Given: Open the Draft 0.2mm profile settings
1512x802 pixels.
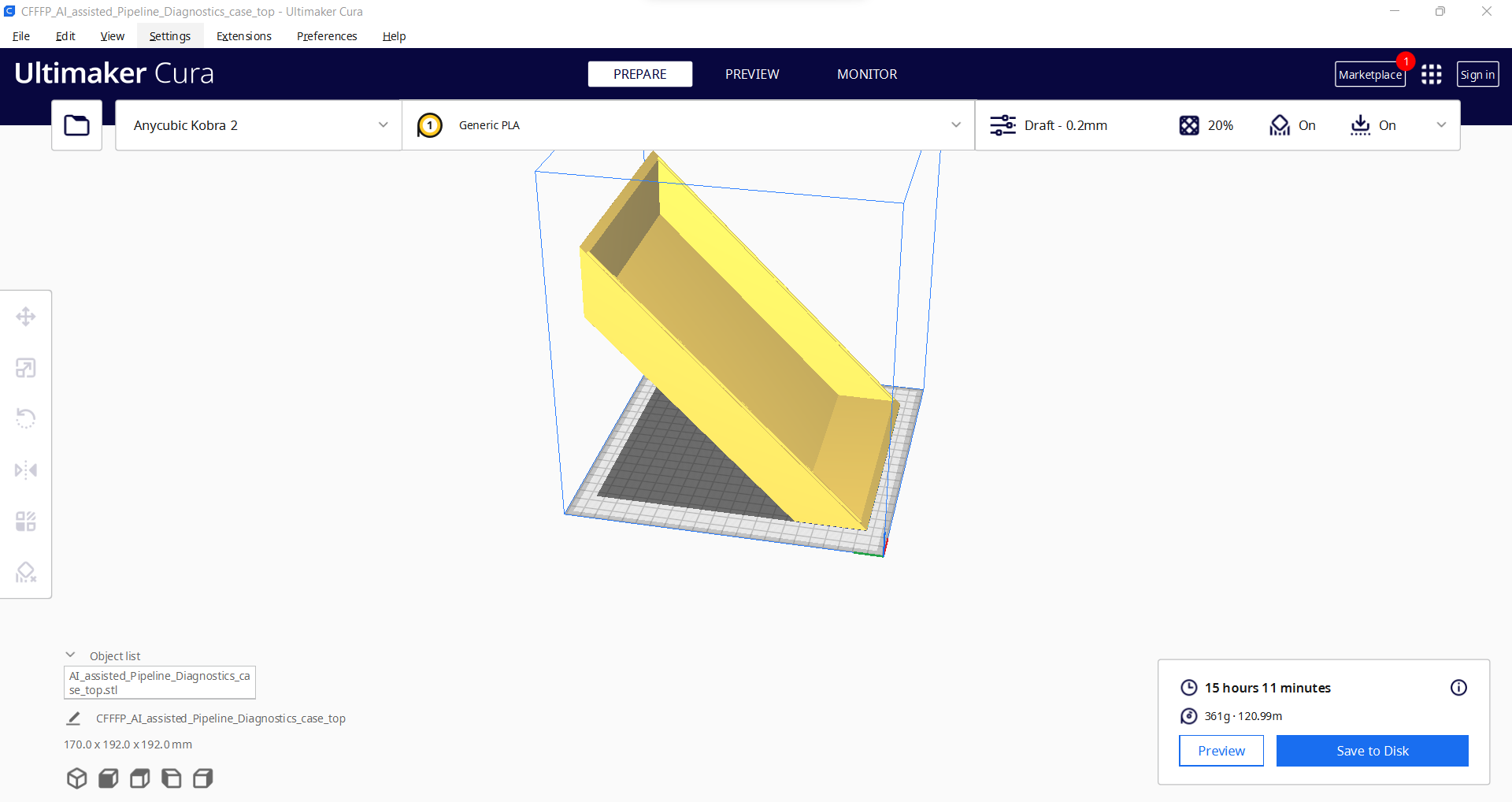Looking at the screenshot, I should tap(1065, 124).
